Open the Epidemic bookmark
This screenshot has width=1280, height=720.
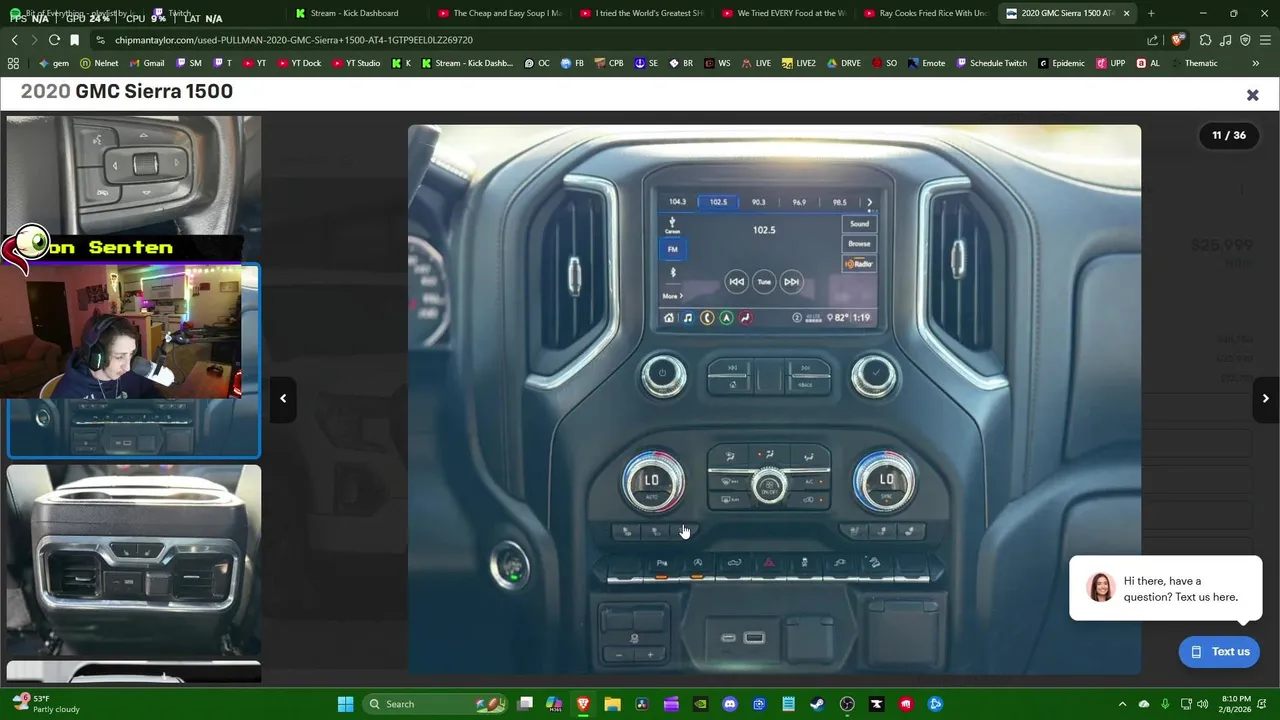[1061, 63]
